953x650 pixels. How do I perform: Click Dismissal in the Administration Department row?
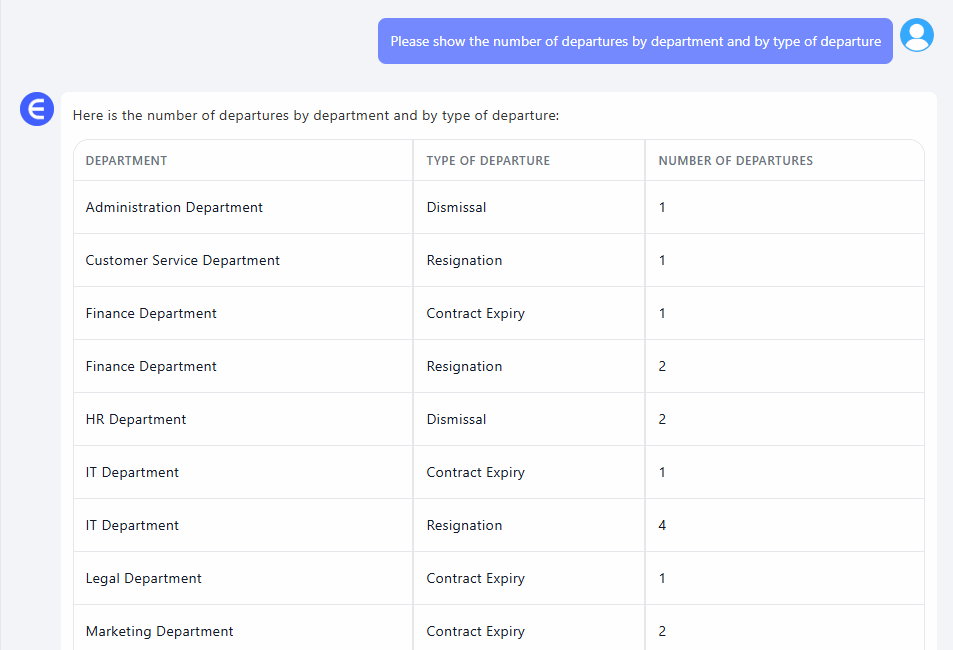(x=456, y=208)
